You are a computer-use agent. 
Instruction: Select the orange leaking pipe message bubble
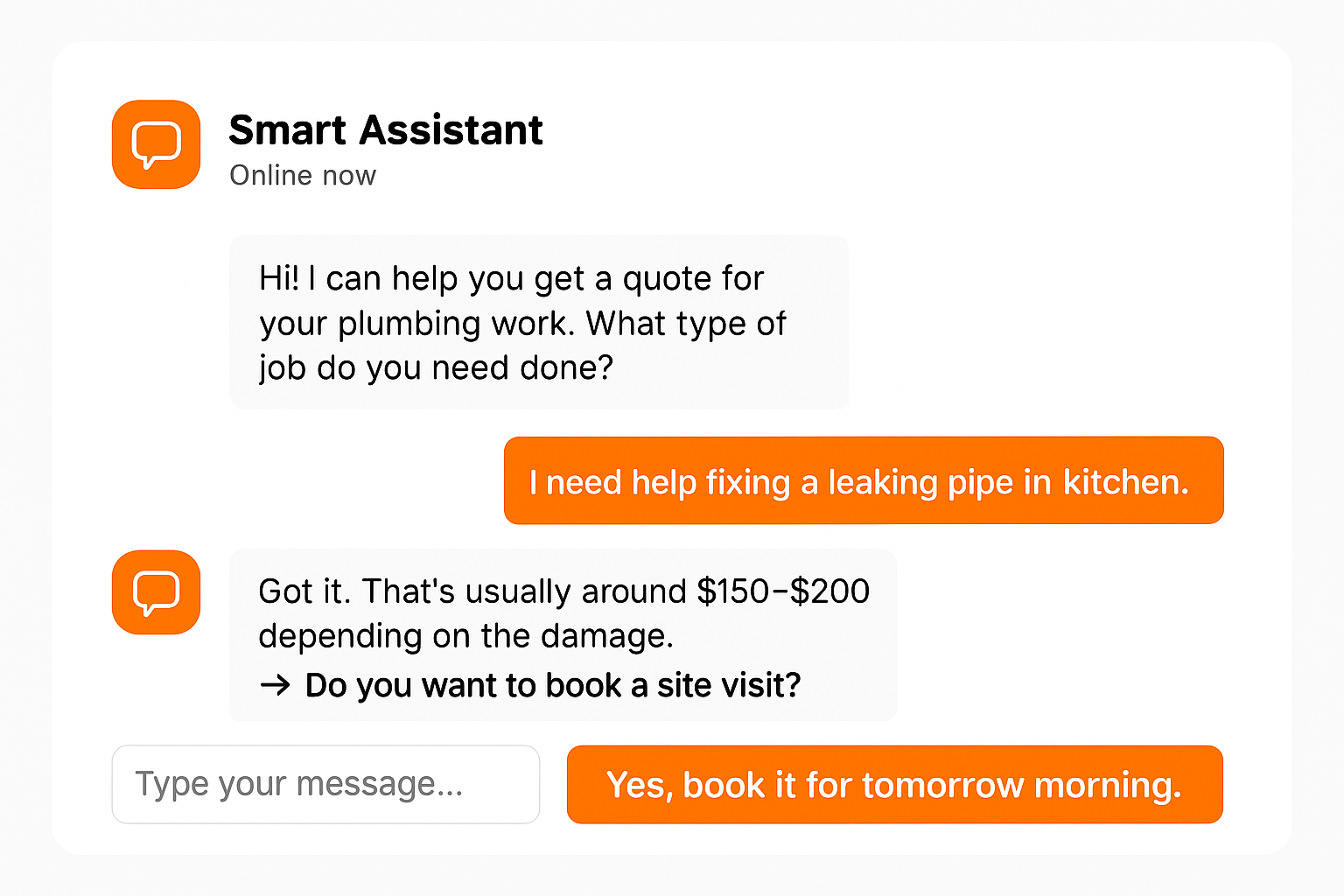coord(863,480)
